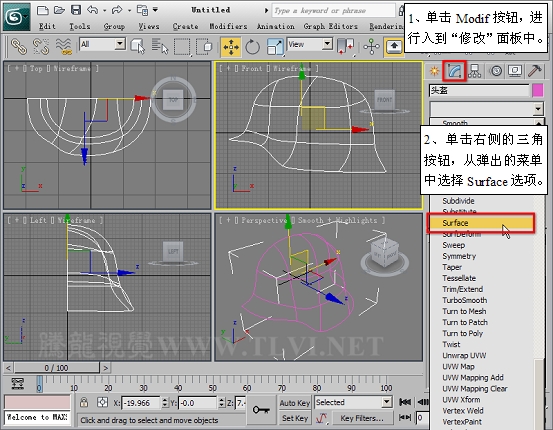The image size is (553, 430).
Task: Open the Display panel monitor tab
Action: coord(515,71)
